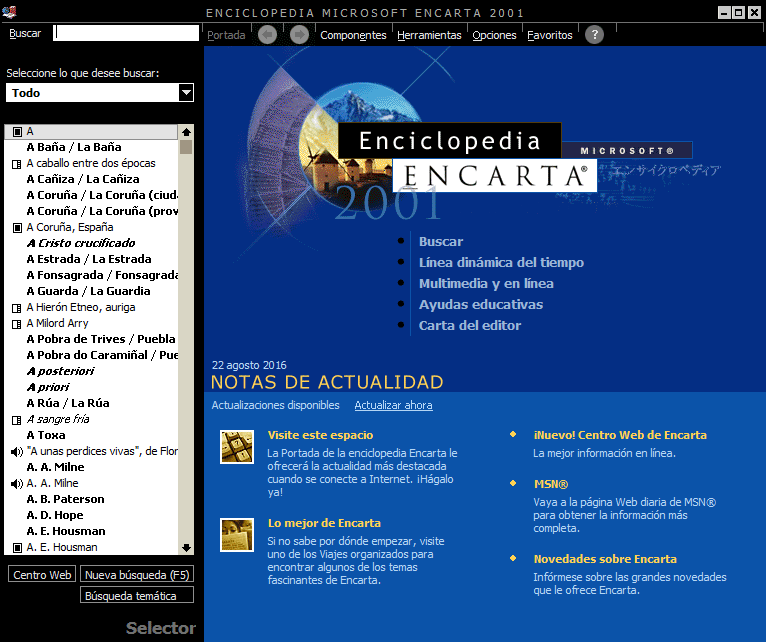766x642 pixels.
Task: Open the 'Buscar' link on the home page
Action: 441,241
